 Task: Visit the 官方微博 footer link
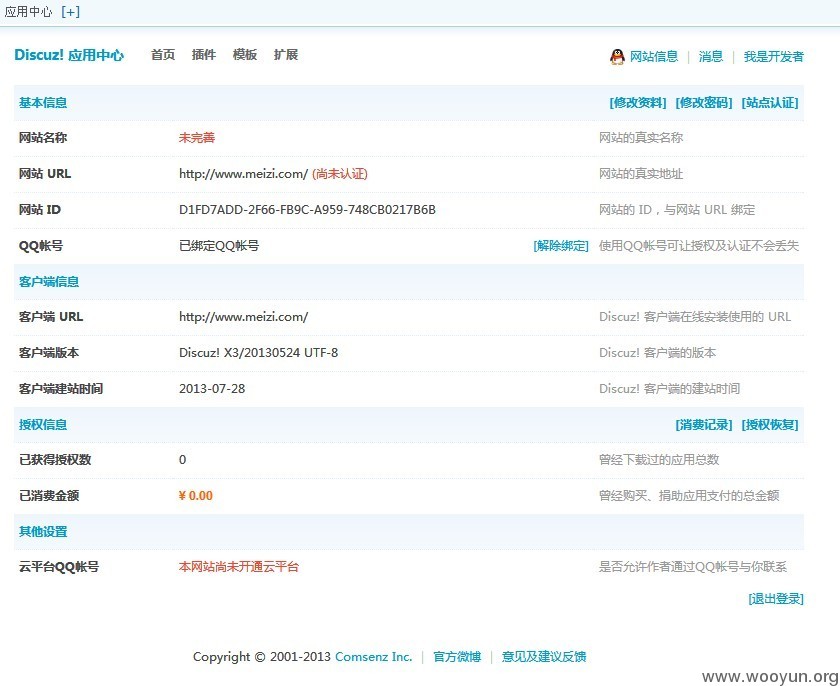[457, 657]
